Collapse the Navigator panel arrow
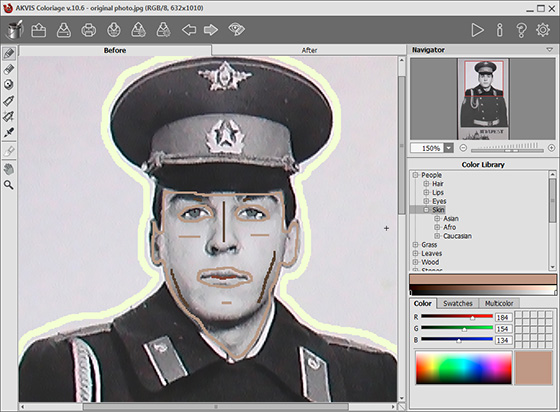560x412 pixels. (550, 50)
